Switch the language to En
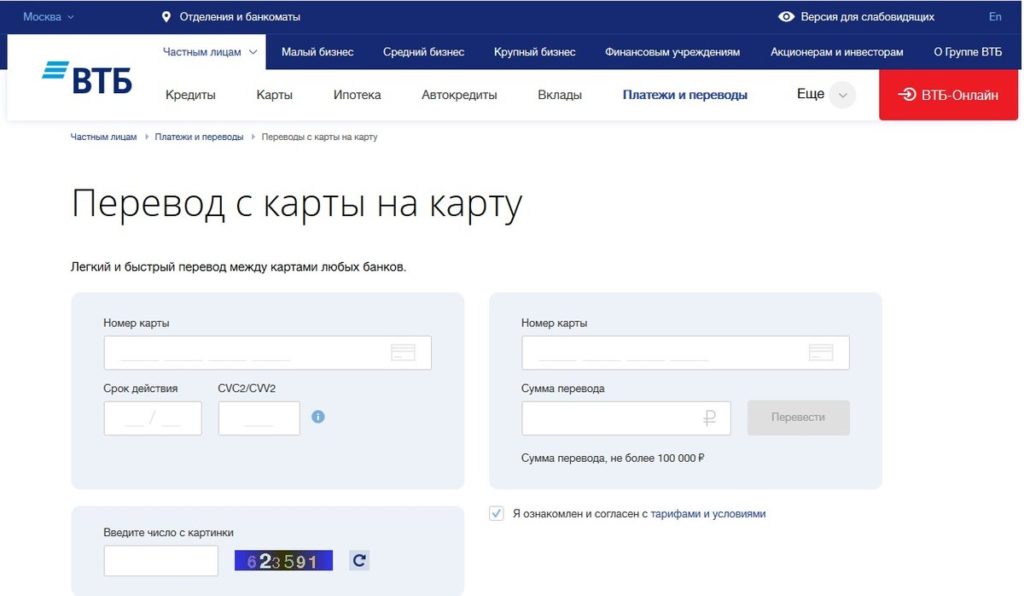This screenshot has height=596, width=1024. coord(995,17)
